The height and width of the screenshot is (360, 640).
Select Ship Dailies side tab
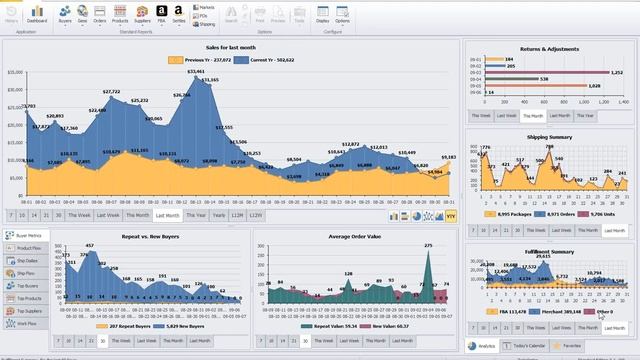(26, 260)
